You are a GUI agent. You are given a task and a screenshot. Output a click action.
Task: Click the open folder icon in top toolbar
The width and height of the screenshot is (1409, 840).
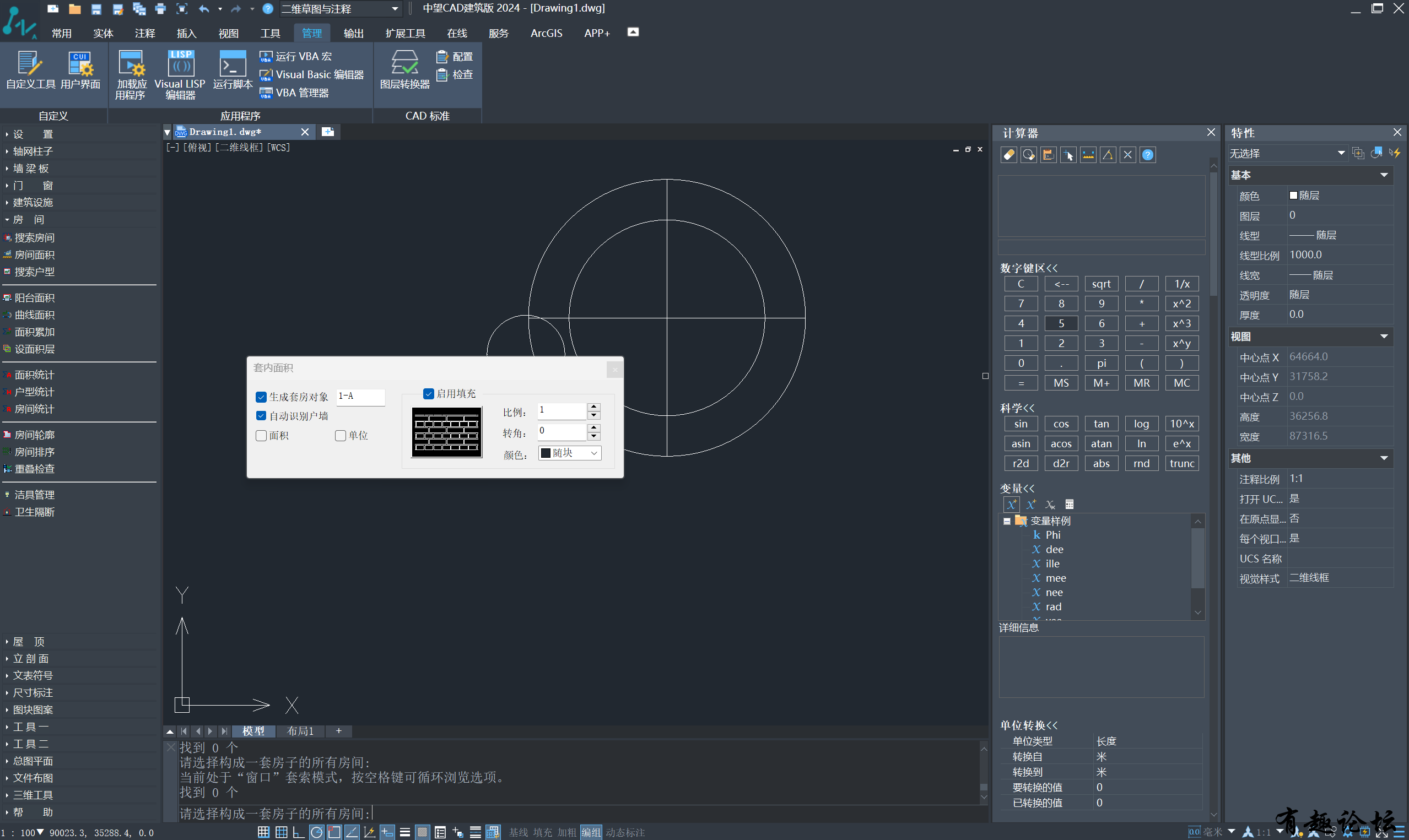pyautogui.click(x=75, y=8)
